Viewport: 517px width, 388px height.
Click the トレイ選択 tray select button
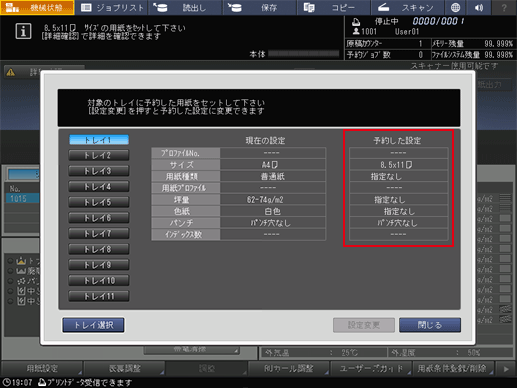(x=93, y=325)
